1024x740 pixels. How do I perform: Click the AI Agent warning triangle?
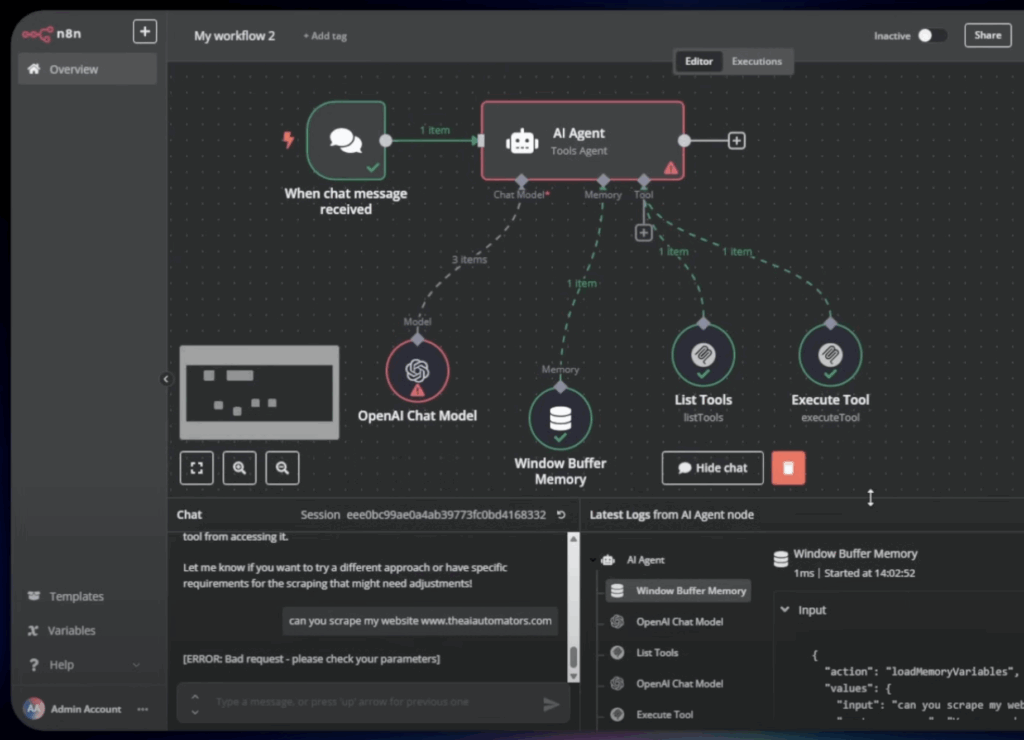(x=671, y=168)
